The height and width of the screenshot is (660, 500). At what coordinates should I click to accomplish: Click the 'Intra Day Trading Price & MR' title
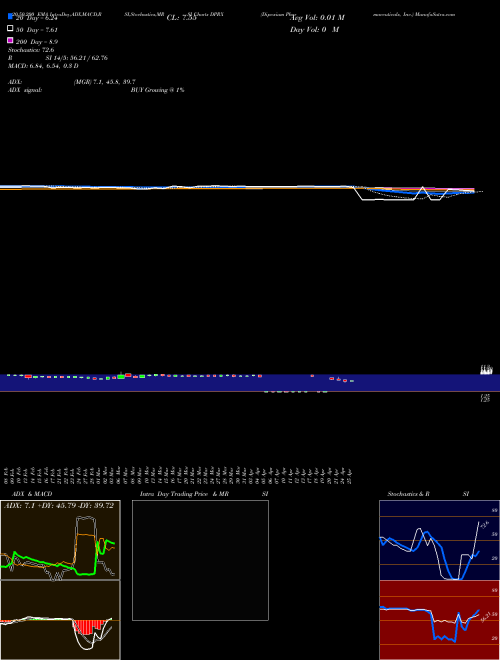pyautogui.click(x=184, y=494)
